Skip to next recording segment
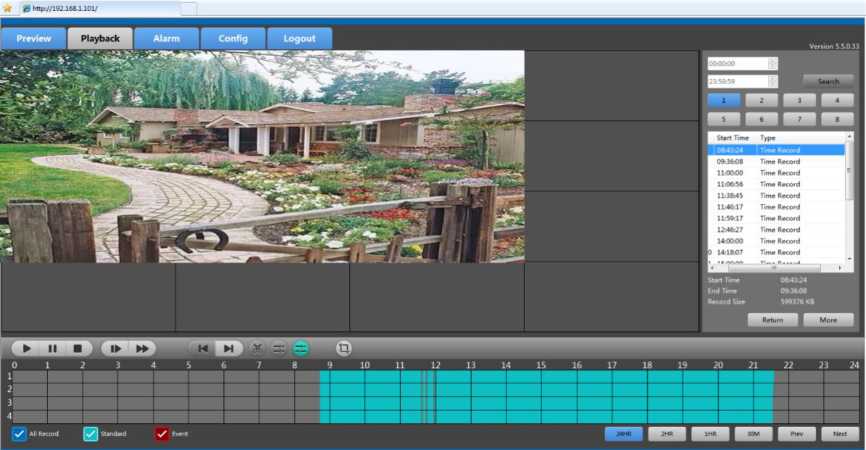This screenshot has height=450, width=866. (x=229, y=349)
